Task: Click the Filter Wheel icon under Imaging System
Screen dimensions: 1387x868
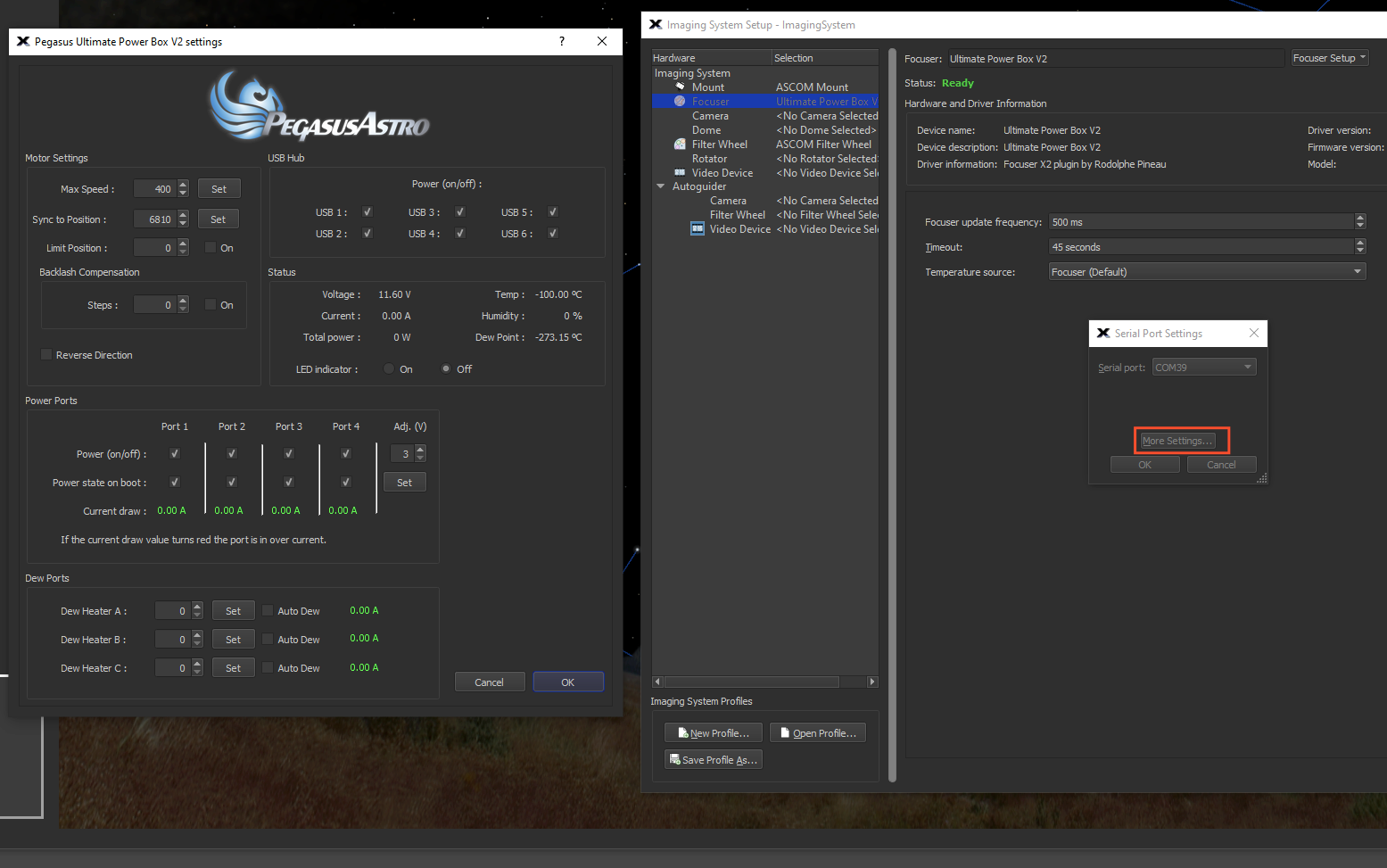Action: point(680,144)
